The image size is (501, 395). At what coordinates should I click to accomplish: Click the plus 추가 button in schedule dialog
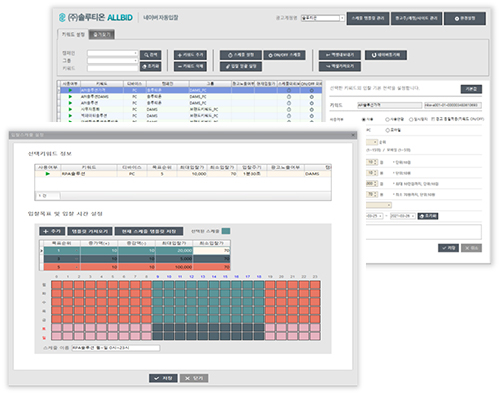pyautogui.click(x=52, y=231)
